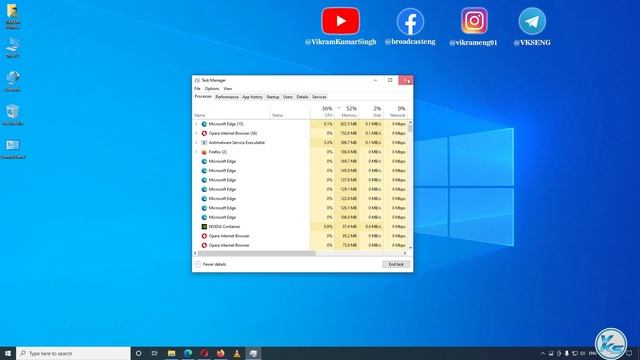
Task: Click the volume icon in system tray
Action: (582, 353)
